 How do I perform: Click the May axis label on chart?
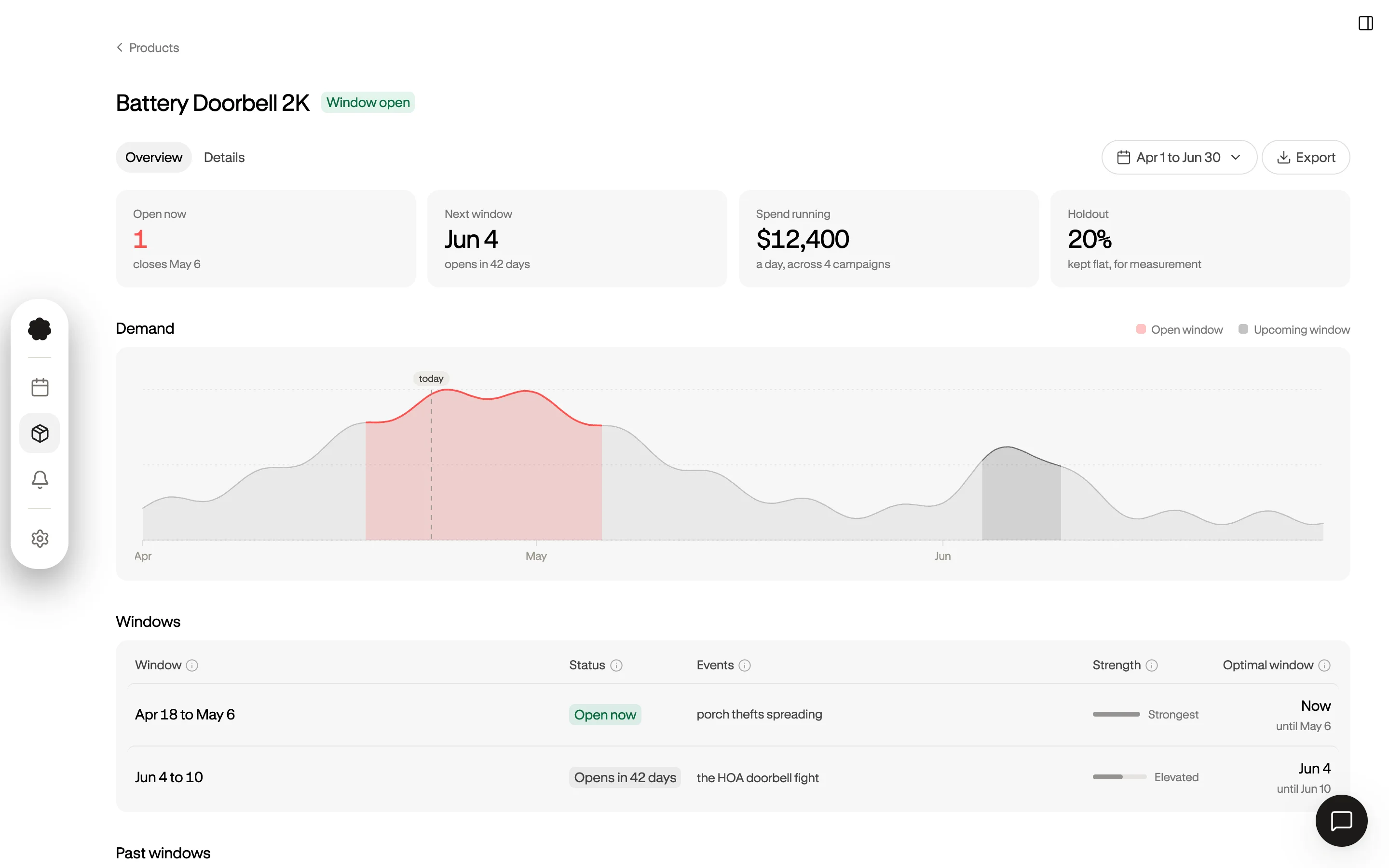[x=536, y=556]
